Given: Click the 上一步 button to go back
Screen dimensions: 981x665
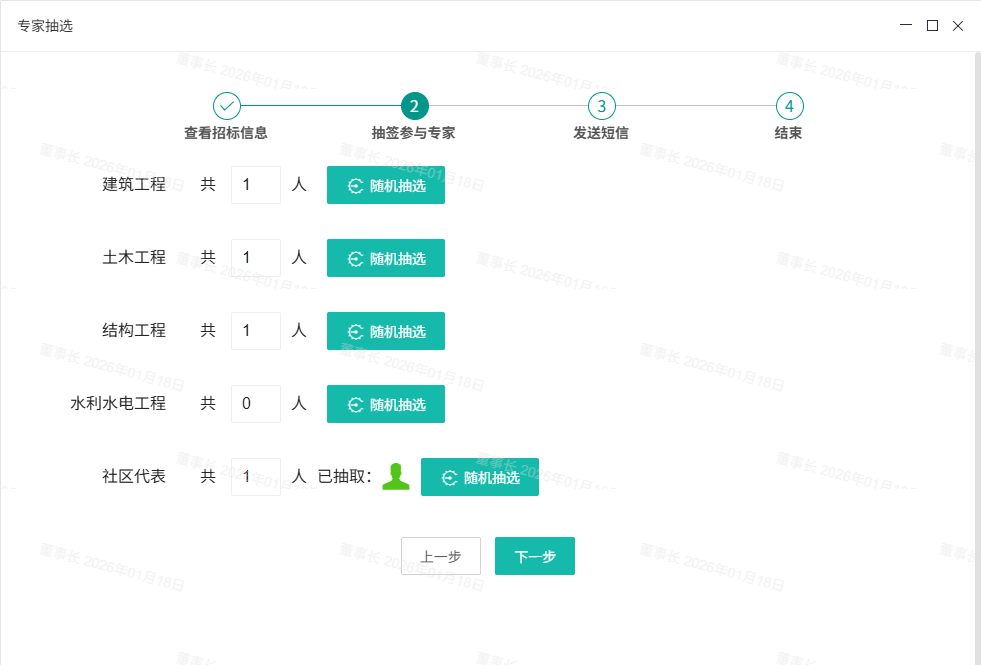Looking at the screenshot, I should 441,555.
